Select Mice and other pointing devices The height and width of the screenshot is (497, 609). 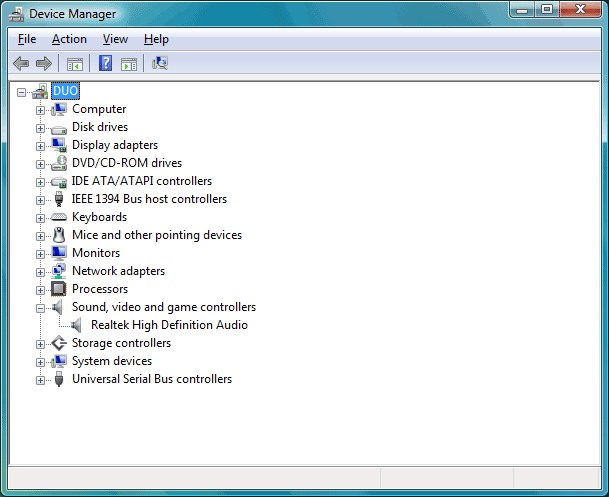tap(156, 235)
